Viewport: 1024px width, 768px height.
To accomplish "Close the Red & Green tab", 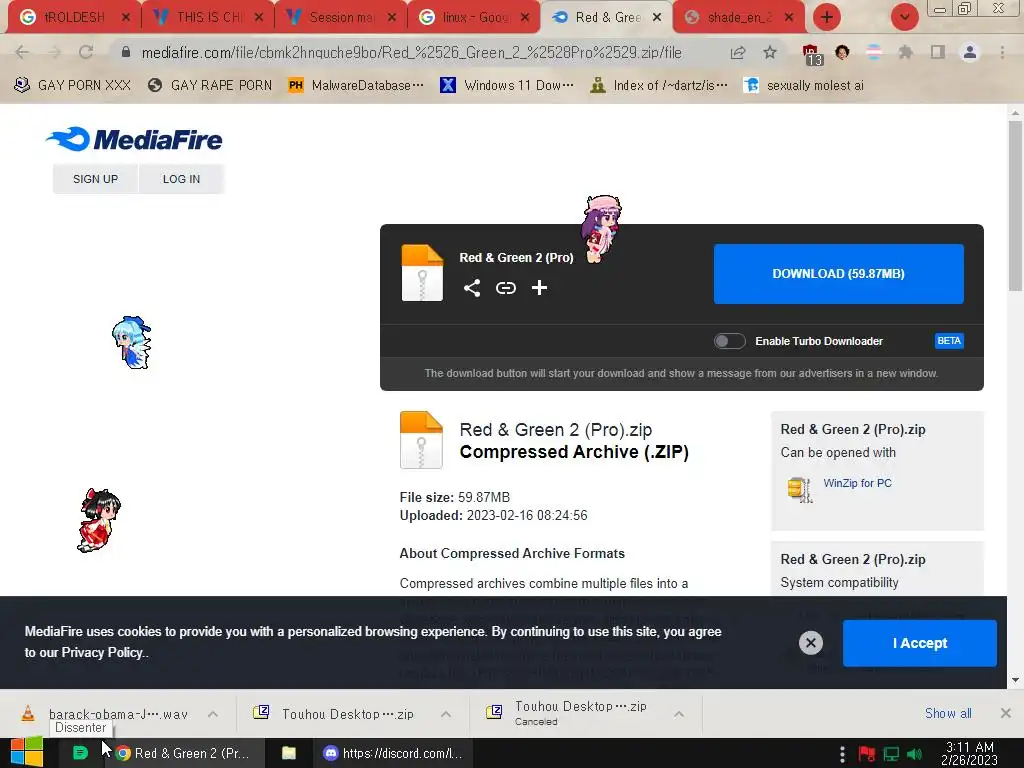I will coord(657,18).
